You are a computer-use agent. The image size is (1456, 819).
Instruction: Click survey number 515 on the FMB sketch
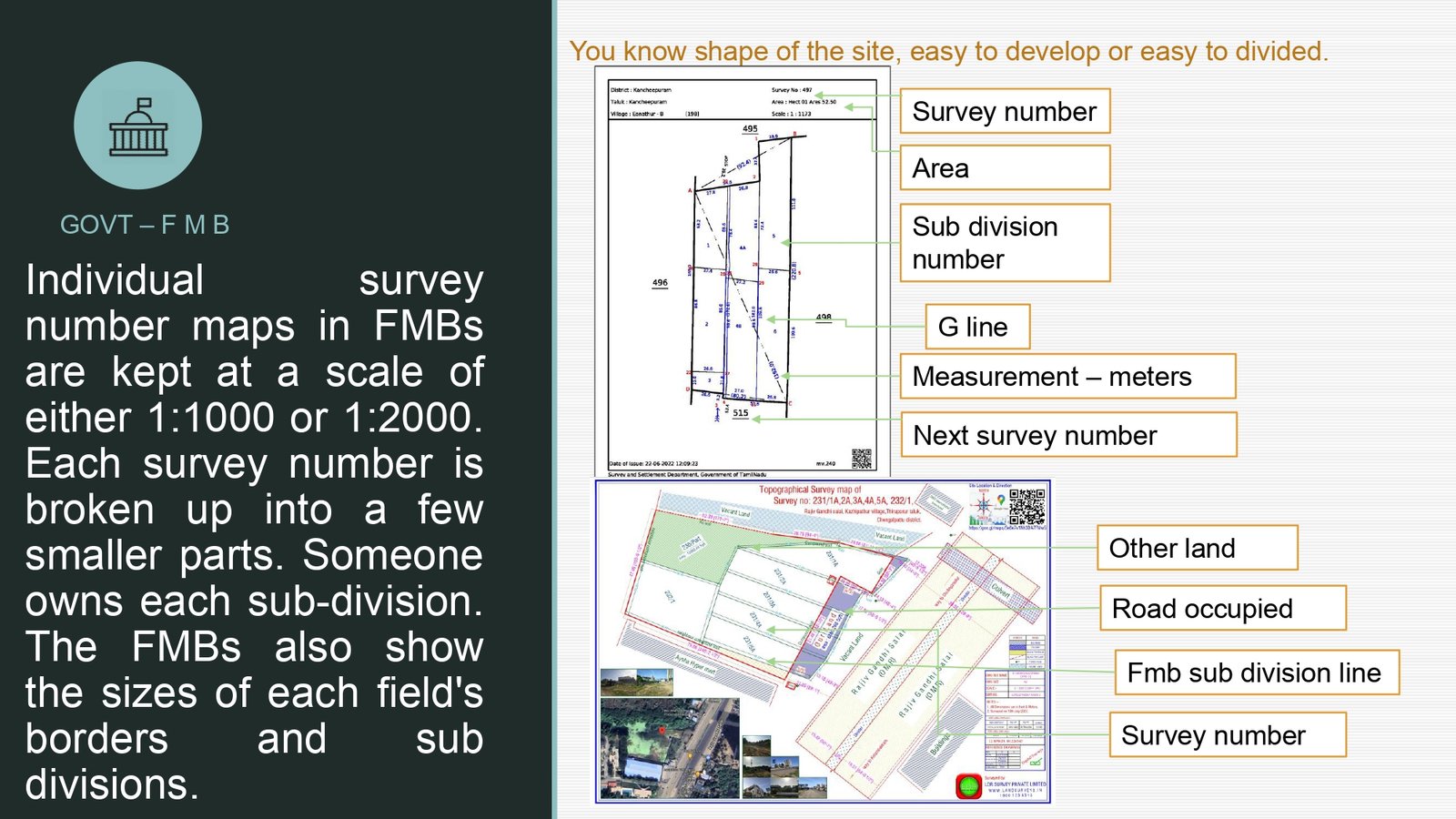[741, 413]
